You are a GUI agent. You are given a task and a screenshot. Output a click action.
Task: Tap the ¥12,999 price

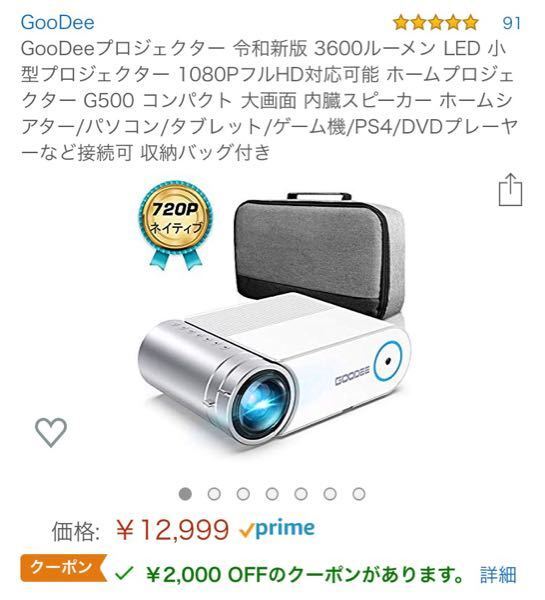point(172,530)
